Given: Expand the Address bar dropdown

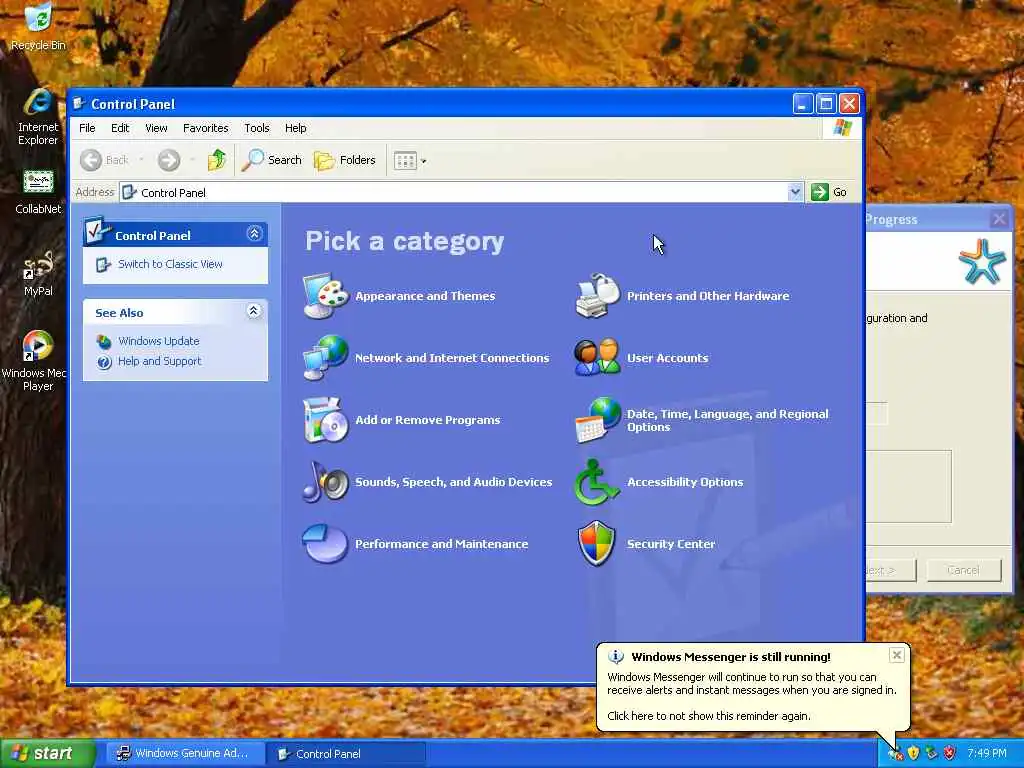Looking at the screenshot, I should [795, 192].
